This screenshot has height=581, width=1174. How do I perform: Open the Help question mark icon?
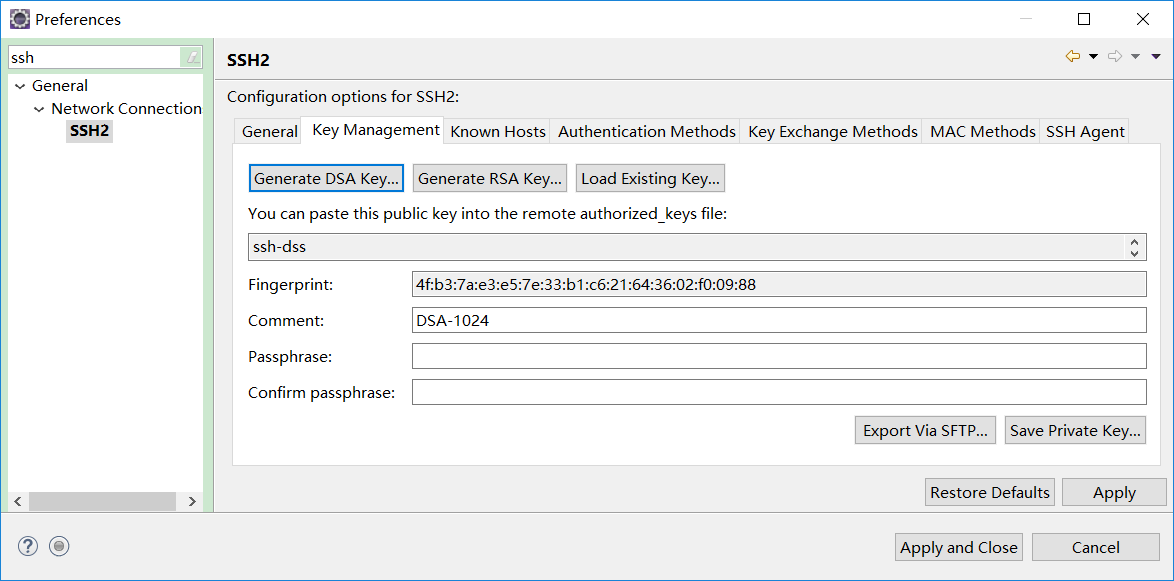pos(28,546)
